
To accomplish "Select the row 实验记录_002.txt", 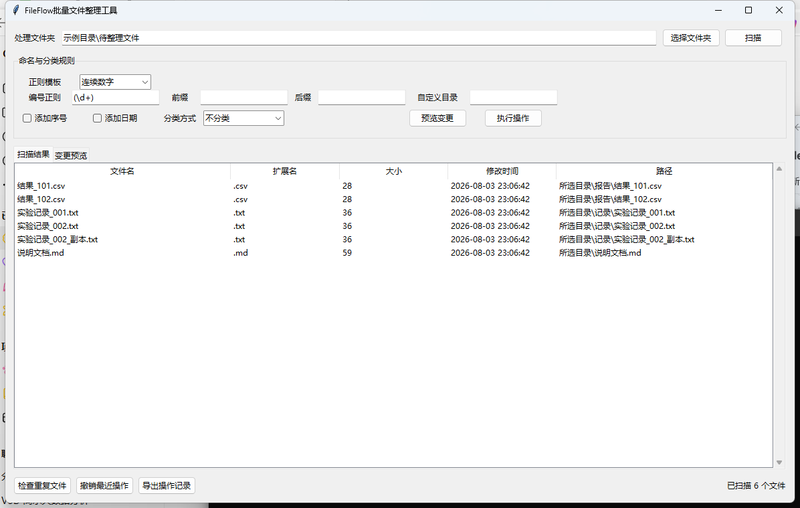I will [x=393, y=226].
